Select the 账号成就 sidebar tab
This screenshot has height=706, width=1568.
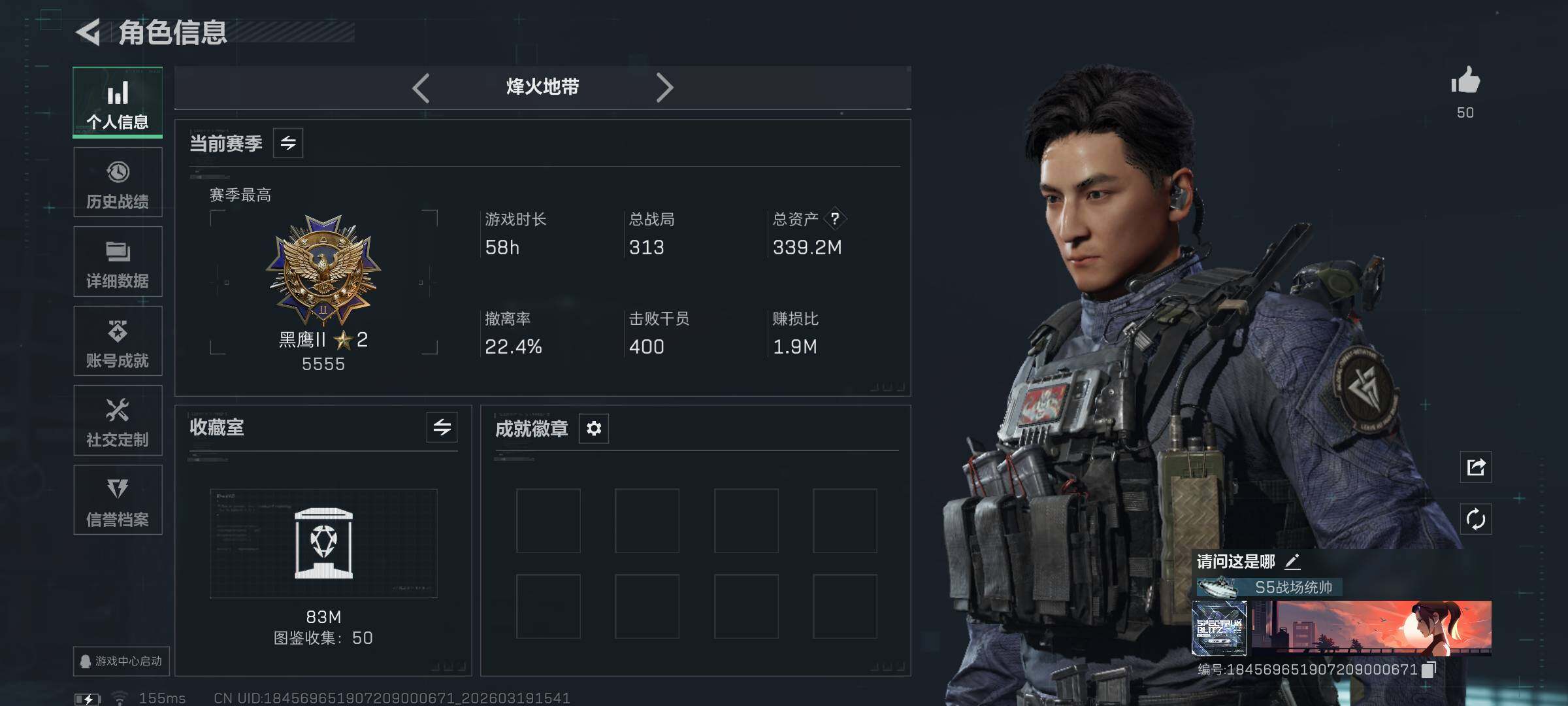118,341
